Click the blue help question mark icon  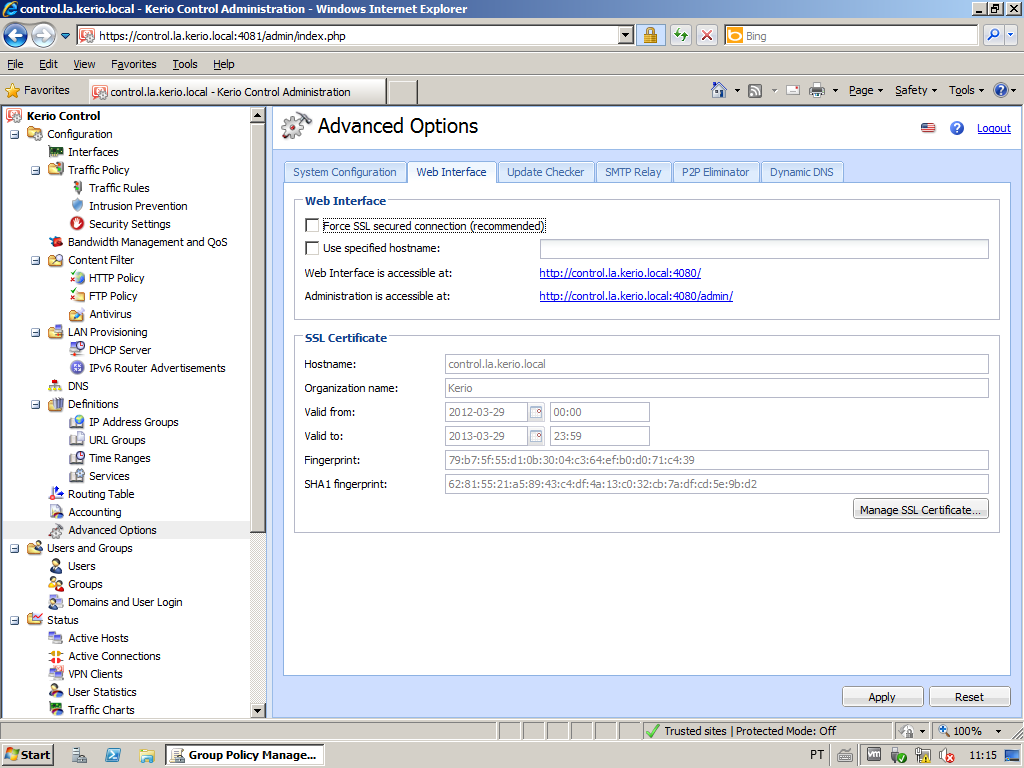click(957, 128)
